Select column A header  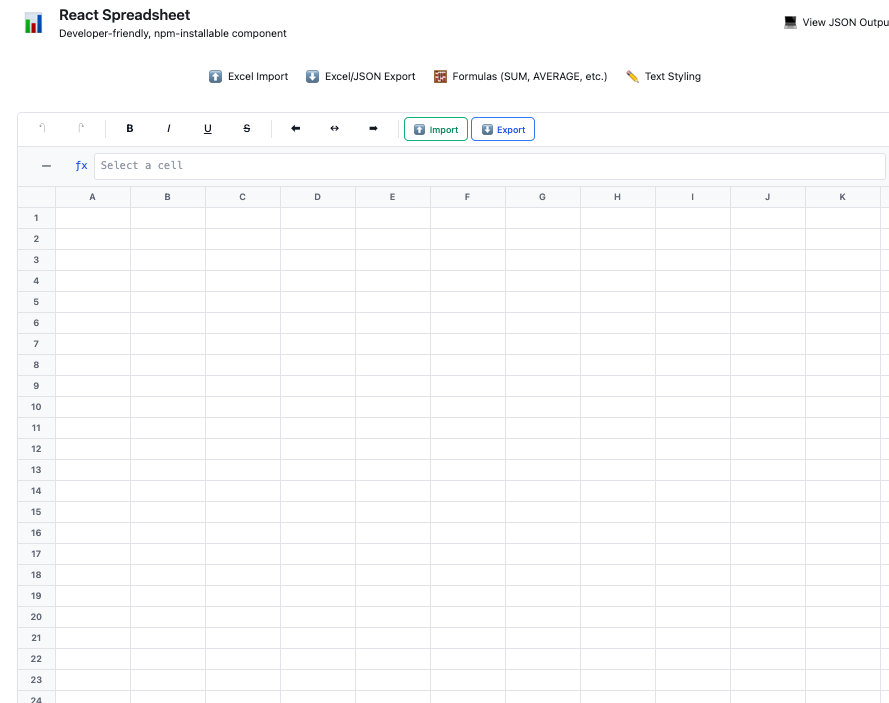93,197
